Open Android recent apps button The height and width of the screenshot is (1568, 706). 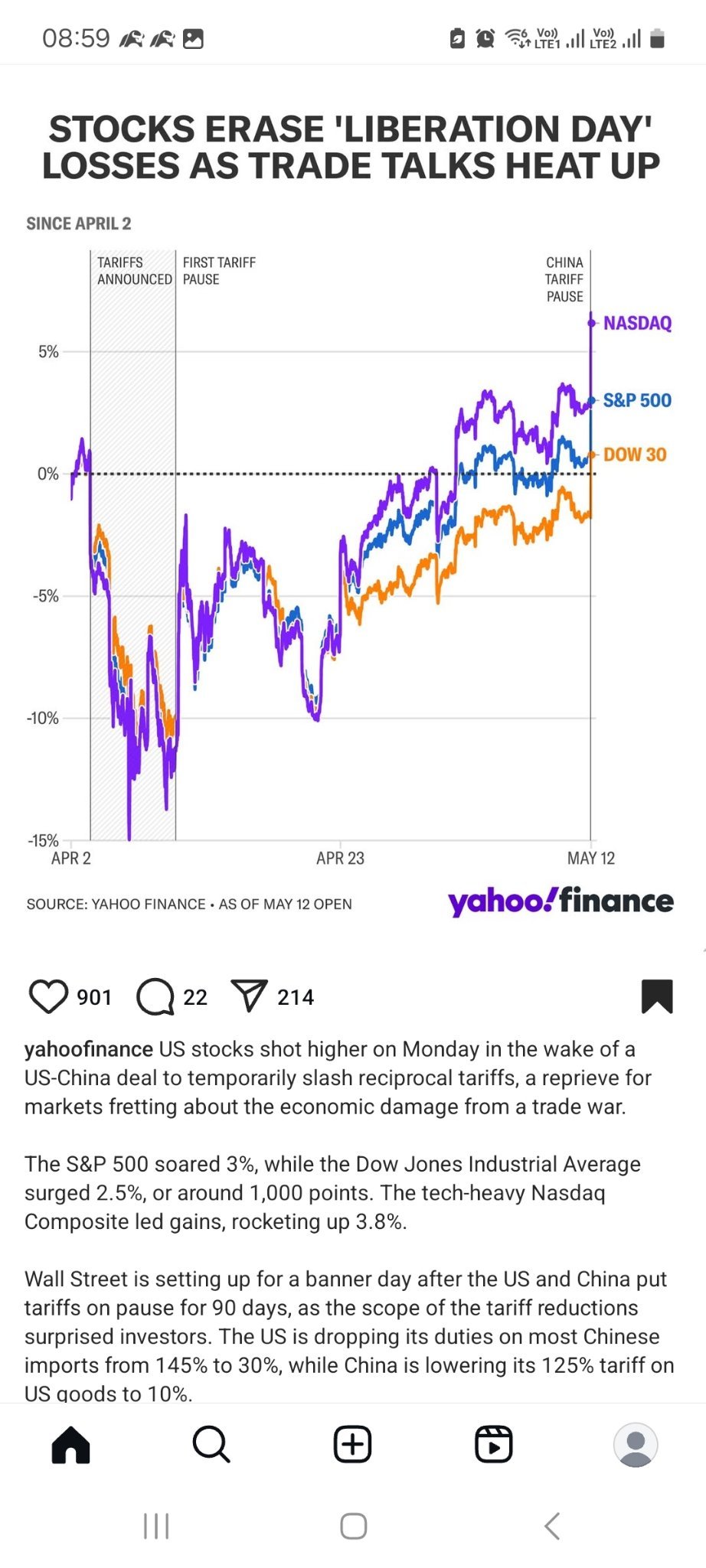156,1525
